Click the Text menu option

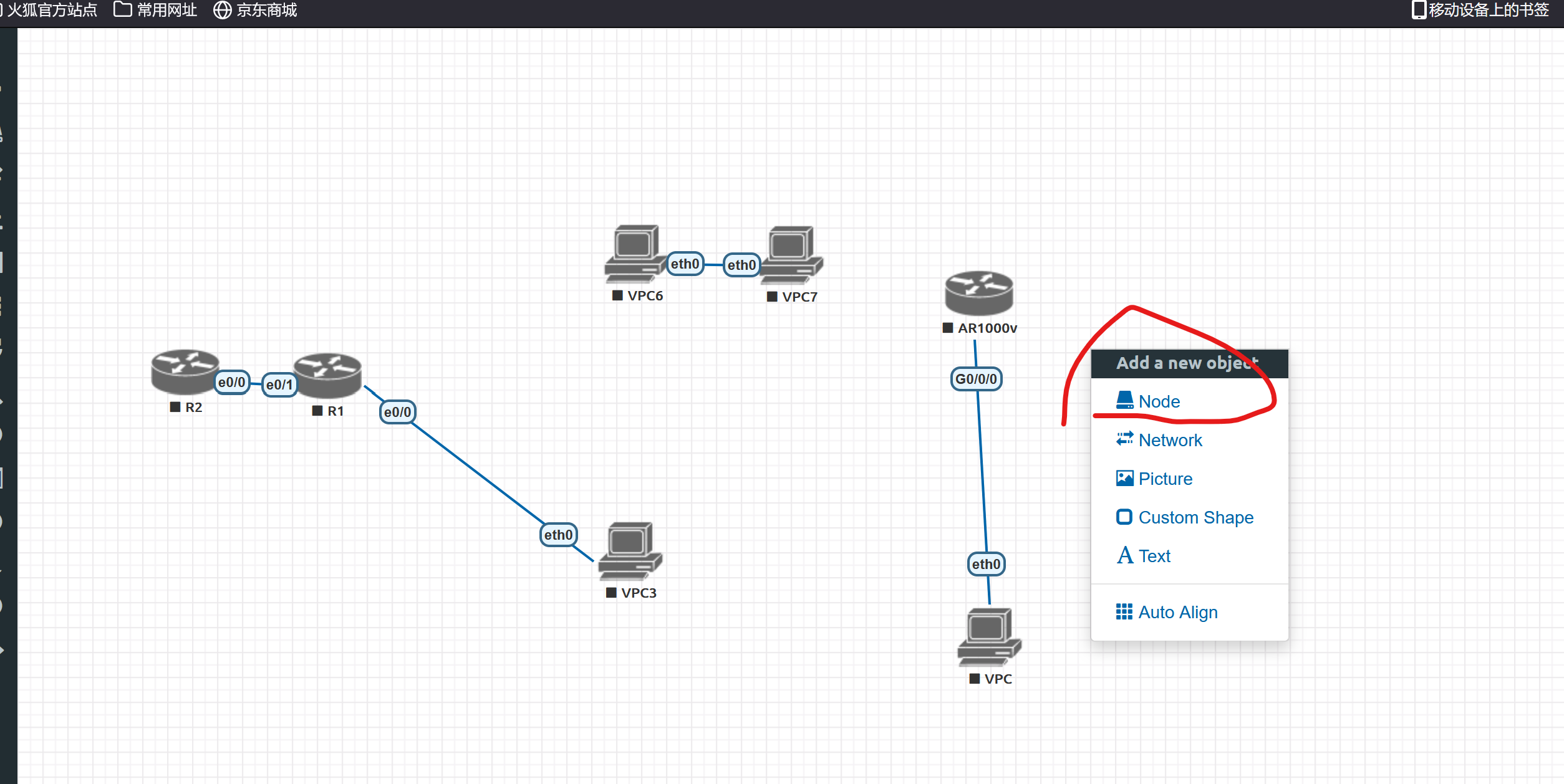point(1154,556)
